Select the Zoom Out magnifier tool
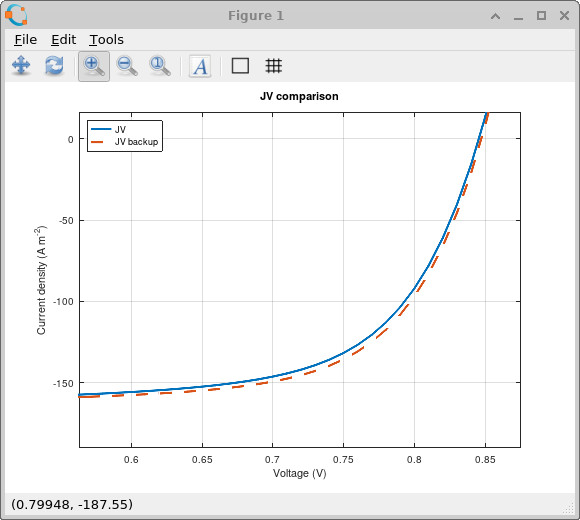The height and width of the screenshot is (520, 580). tap(127, 66)
